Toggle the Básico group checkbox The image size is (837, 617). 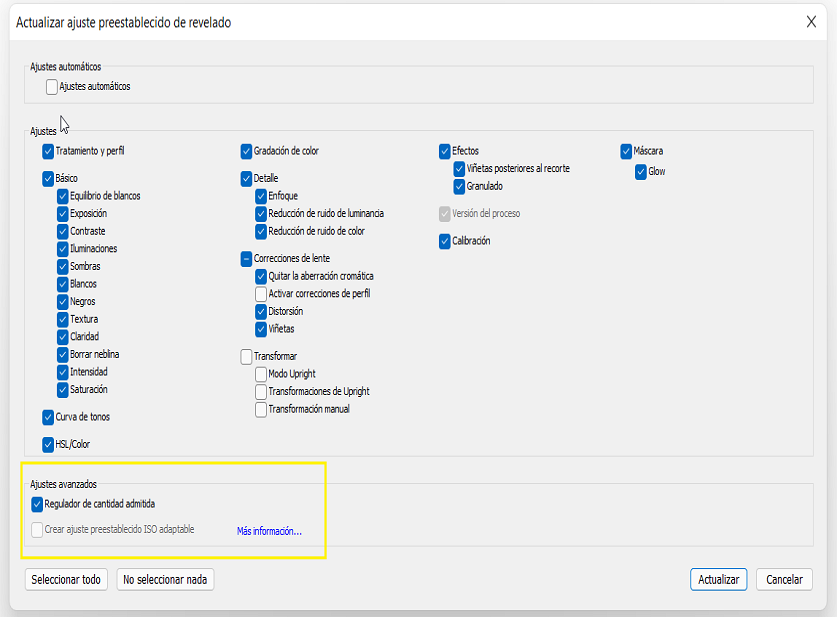click(48, 179)
